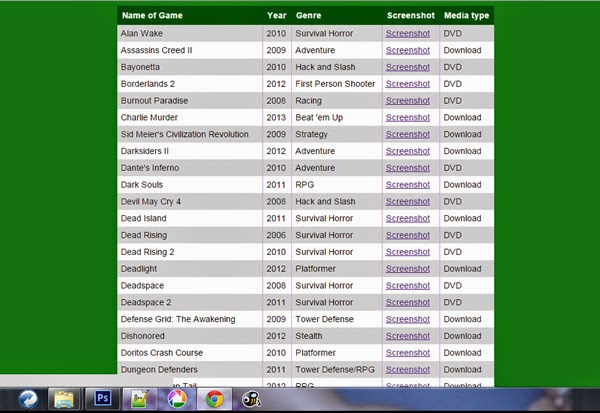600x413 pixels.
Task: Follow the Screenshot link for Deadspace 2
Action: point(408,303)
